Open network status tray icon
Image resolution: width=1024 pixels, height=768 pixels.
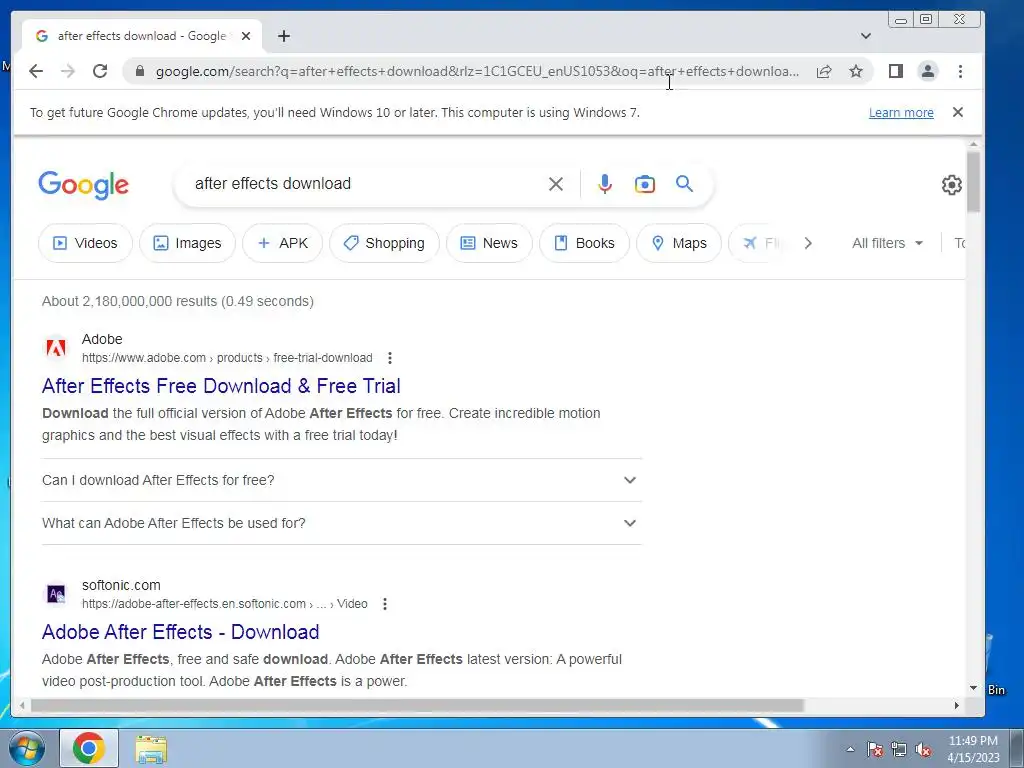pyautogui.click(x=899, y=749)
